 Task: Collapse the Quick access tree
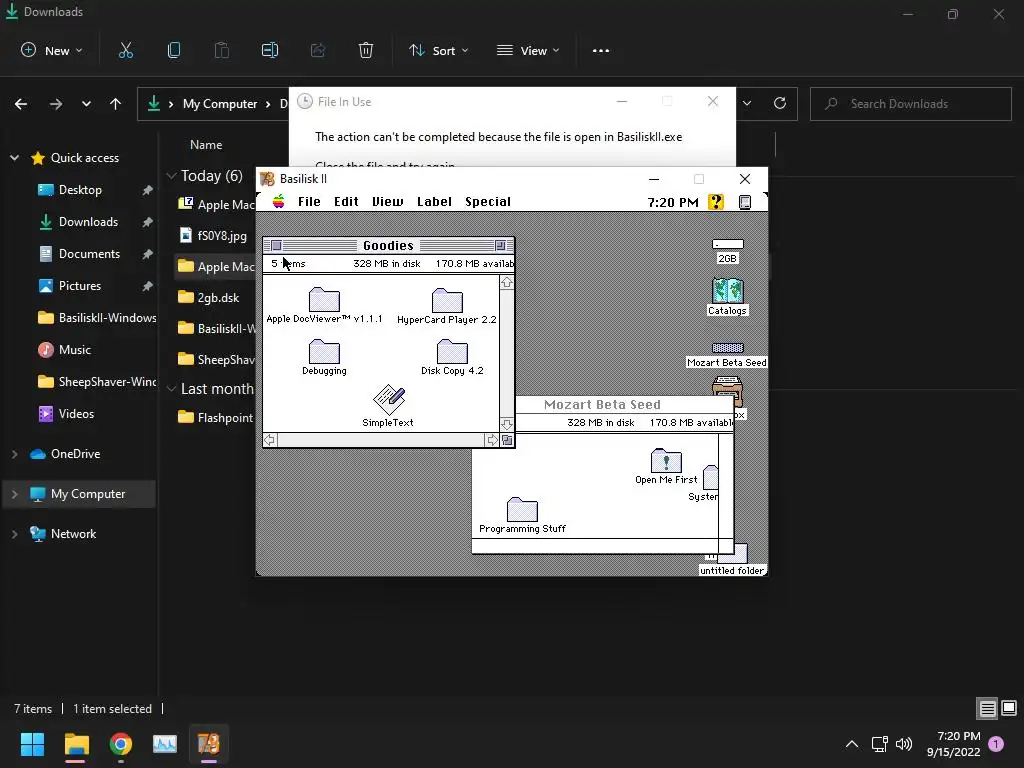click(14, 158)
